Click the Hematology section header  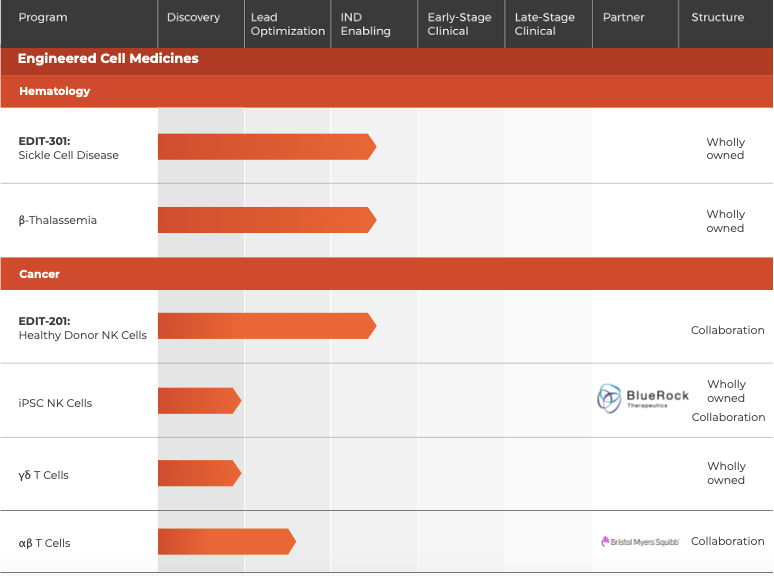pos(54,91)
